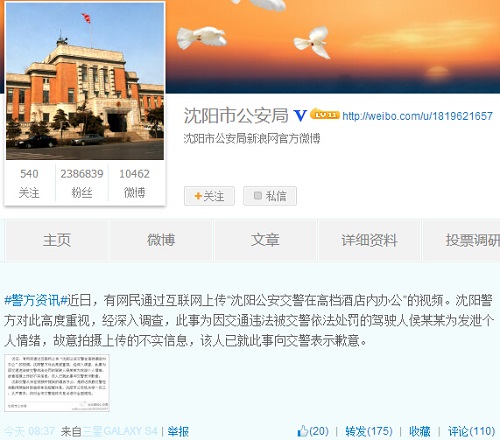Switch to the 微博 tab
This screenshot has height=440, width=500.
(x=161, y=240)
